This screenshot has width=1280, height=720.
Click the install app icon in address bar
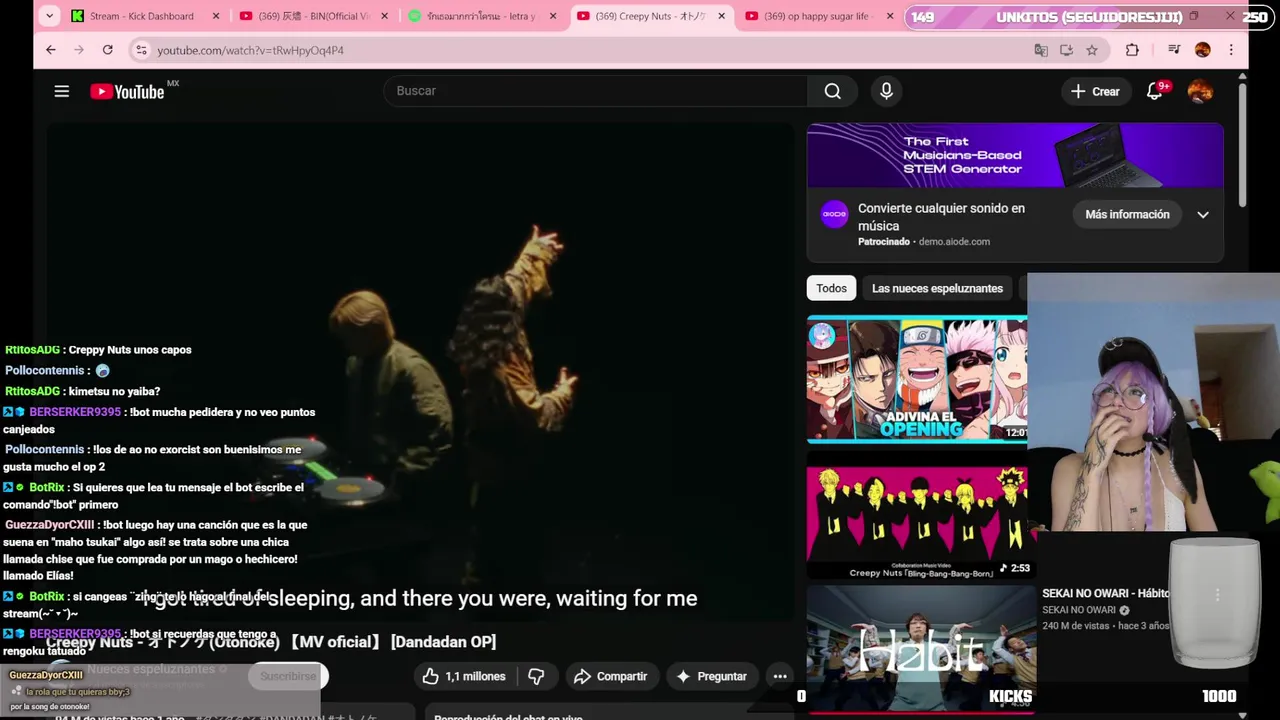point(1066,50)
